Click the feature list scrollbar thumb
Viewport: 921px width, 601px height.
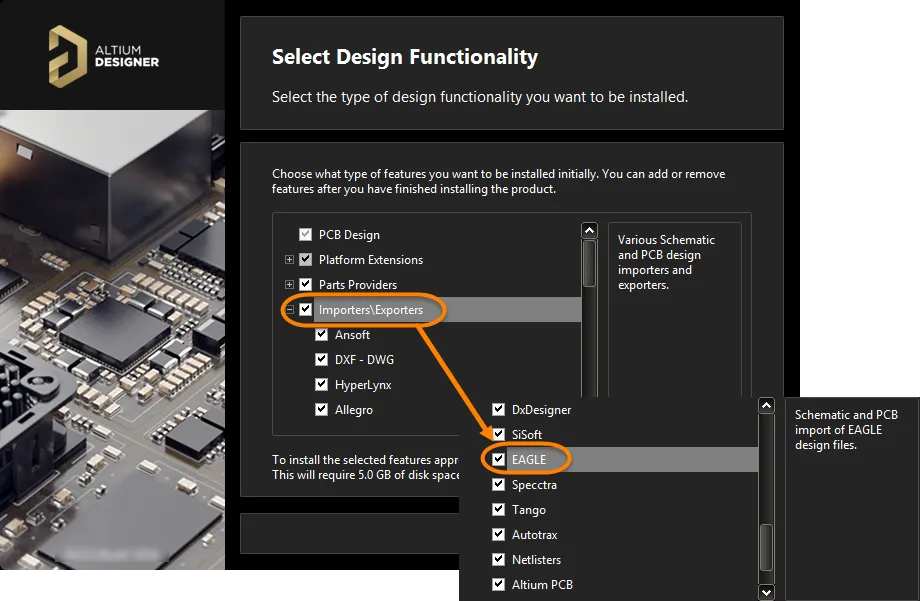pyautogui.click(x=589, y=263)
